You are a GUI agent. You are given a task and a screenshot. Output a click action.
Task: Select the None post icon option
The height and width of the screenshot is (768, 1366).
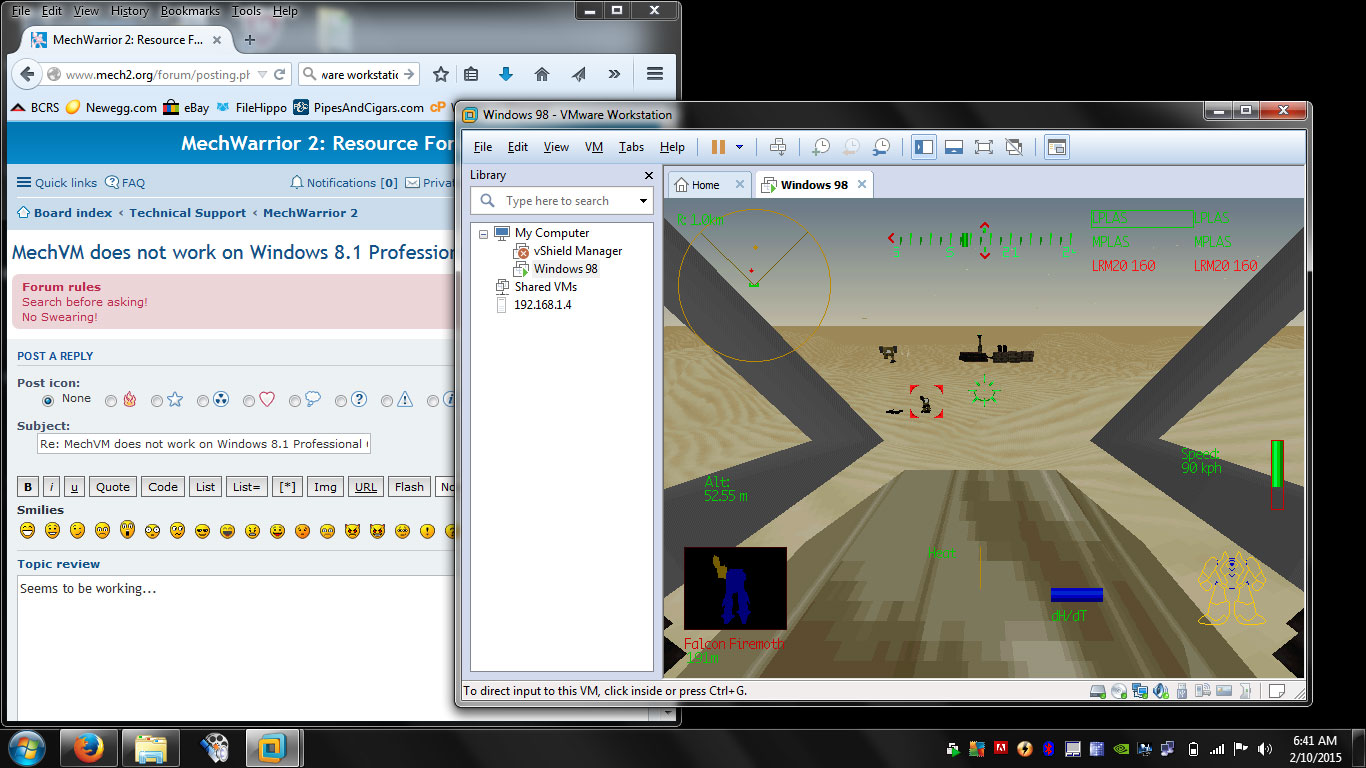click(48, 398)
